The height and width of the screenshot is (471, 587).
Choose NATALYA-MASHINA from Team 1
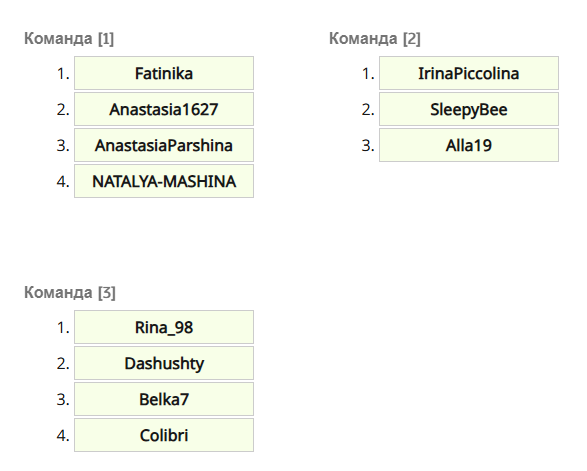click(164, 181)
